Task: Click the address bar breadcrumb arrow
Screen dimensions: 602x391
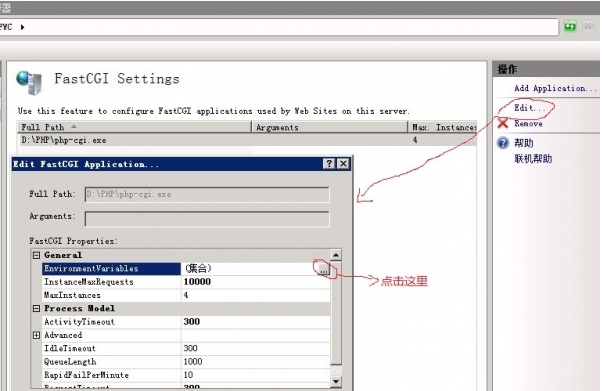Action: [22, 27]
